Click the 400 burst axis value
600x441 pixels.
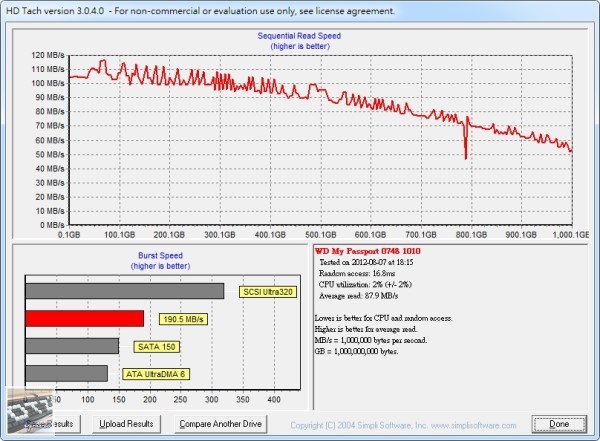[274, 400]
